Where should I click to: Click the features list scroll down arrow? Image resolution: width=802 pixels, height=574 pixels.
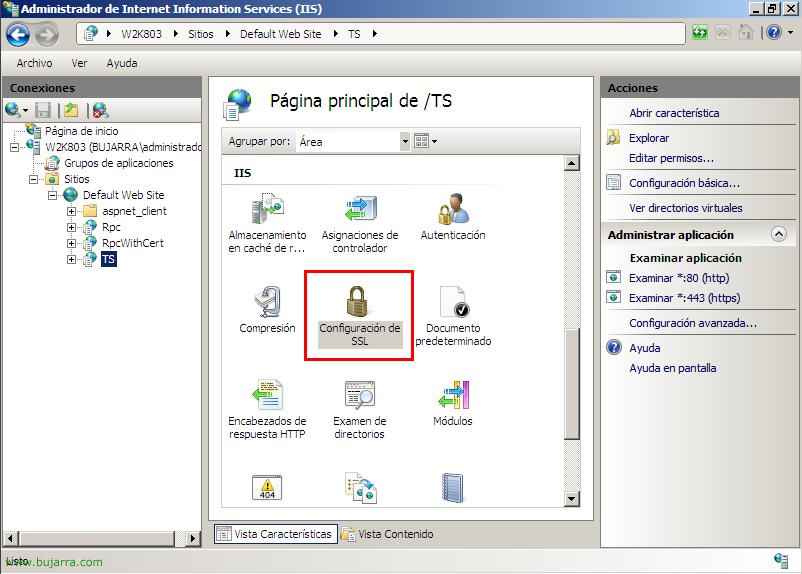[571, 498]
